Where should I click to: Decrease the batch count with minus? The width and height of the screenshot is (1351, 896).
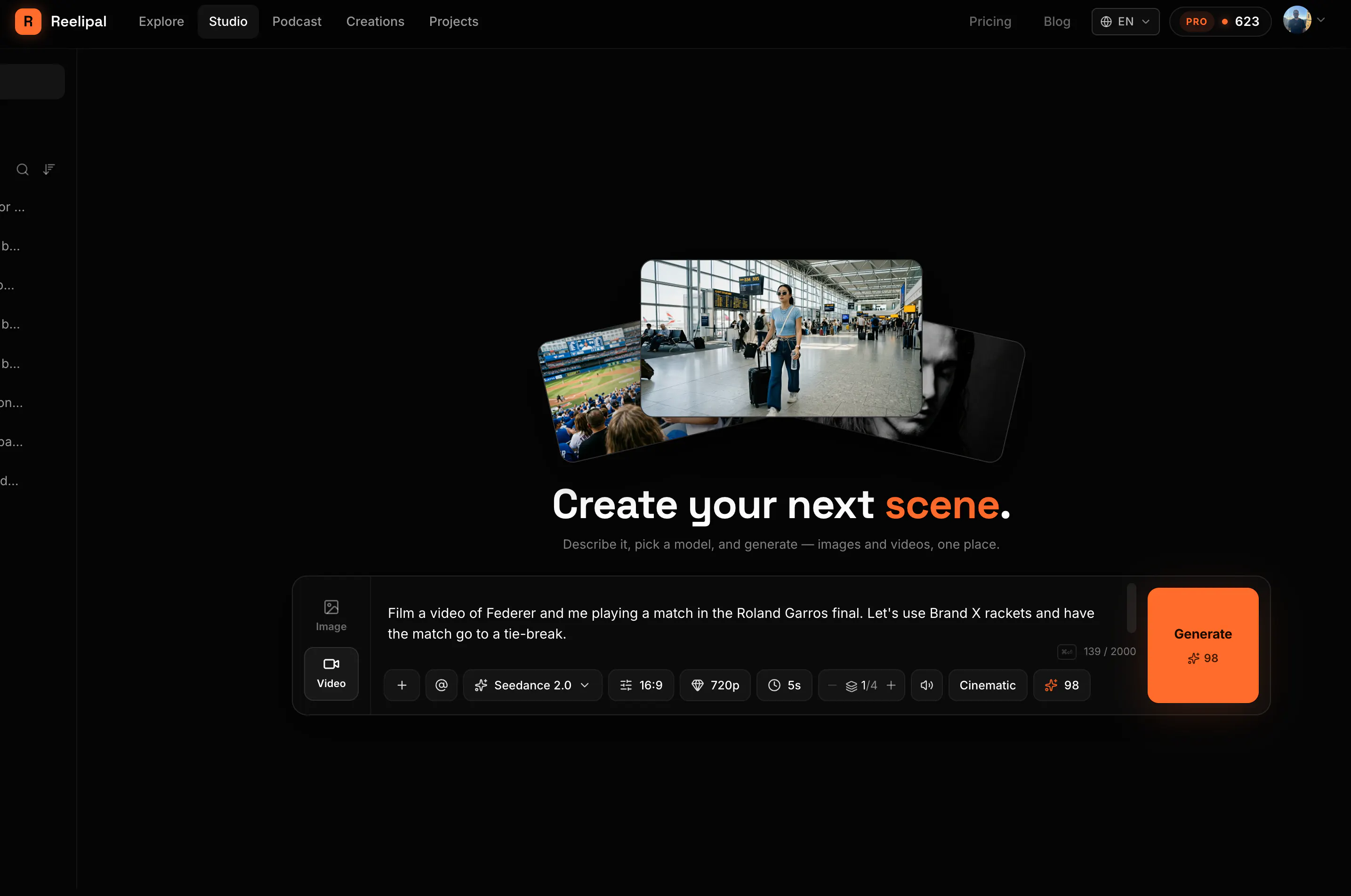(x=832, y=685)
